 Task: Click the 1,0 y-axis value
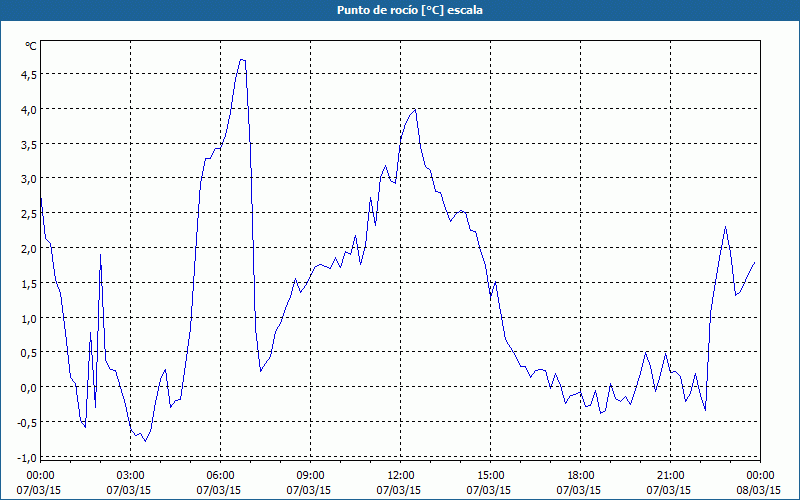coord(27,318)
